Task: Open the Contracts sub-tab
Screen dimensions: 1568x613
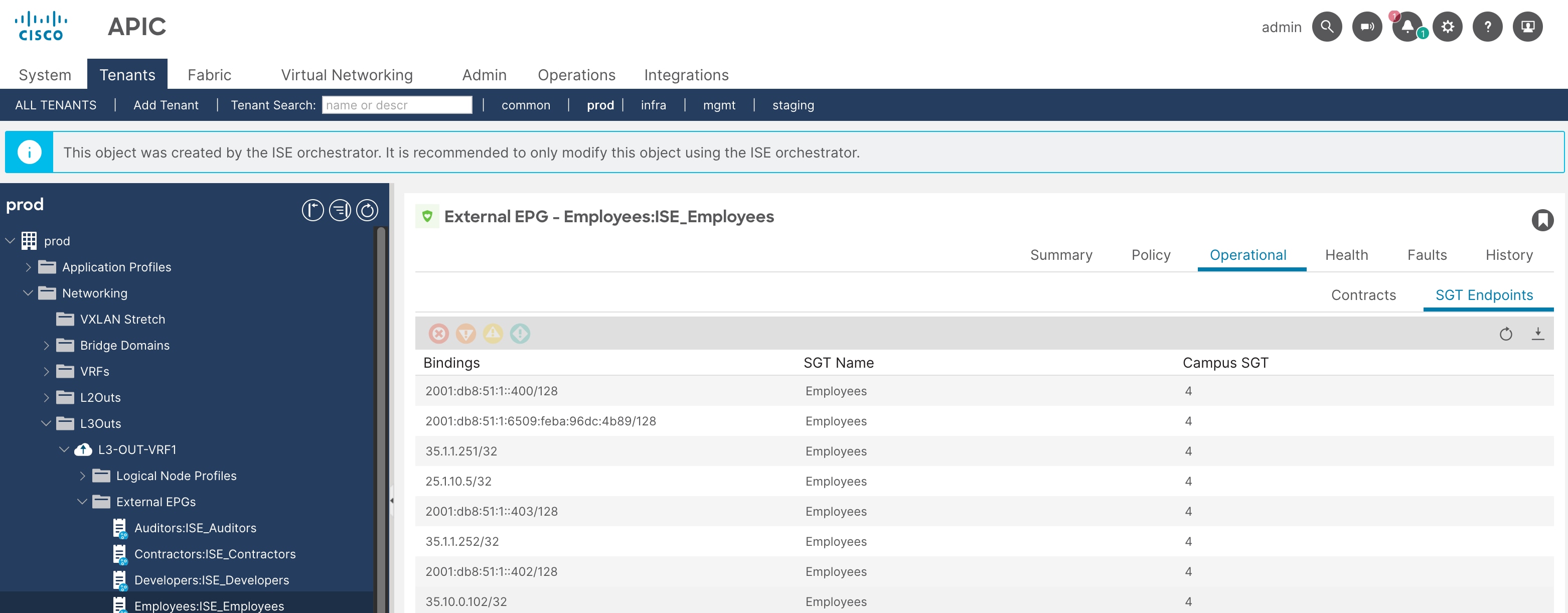Action: point(1363,295)
